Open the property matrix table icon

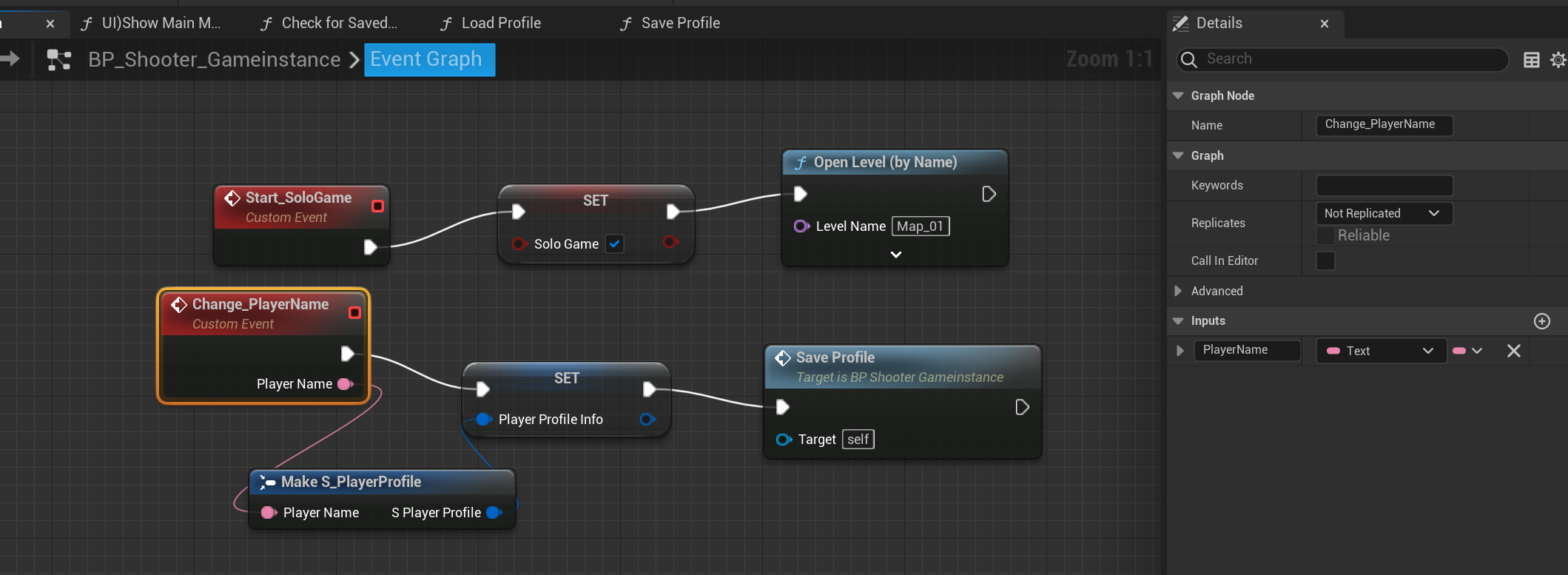pos(1532,60)
